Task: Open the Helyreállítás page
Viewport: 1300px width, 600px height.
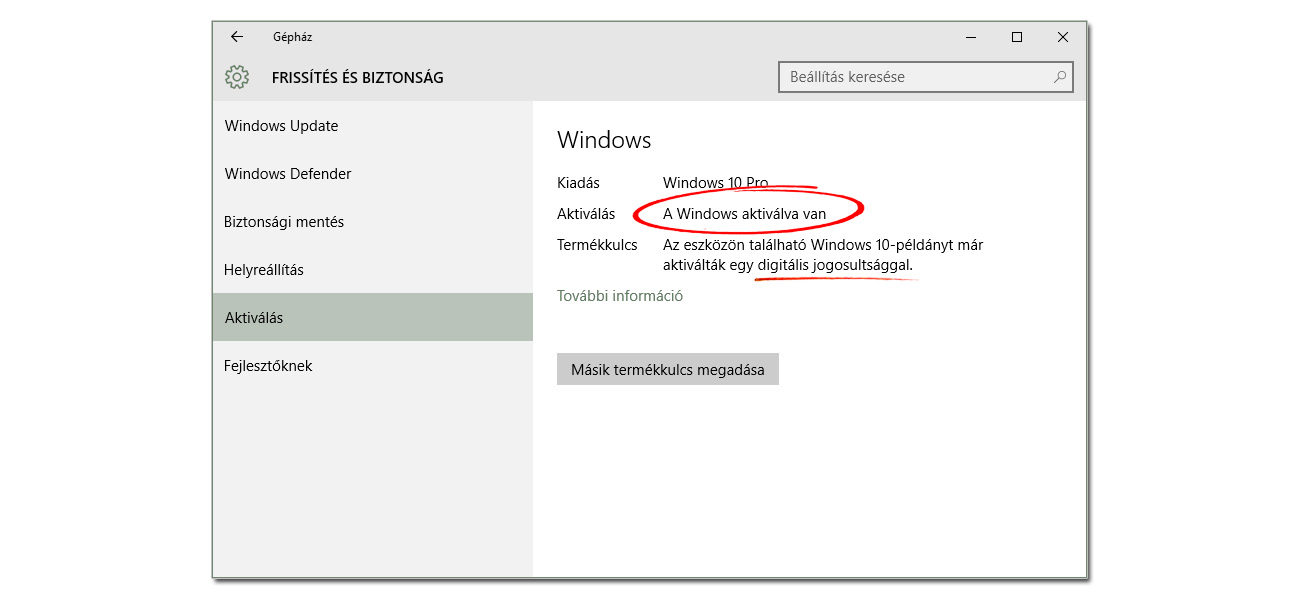Action: pos(264,270)
